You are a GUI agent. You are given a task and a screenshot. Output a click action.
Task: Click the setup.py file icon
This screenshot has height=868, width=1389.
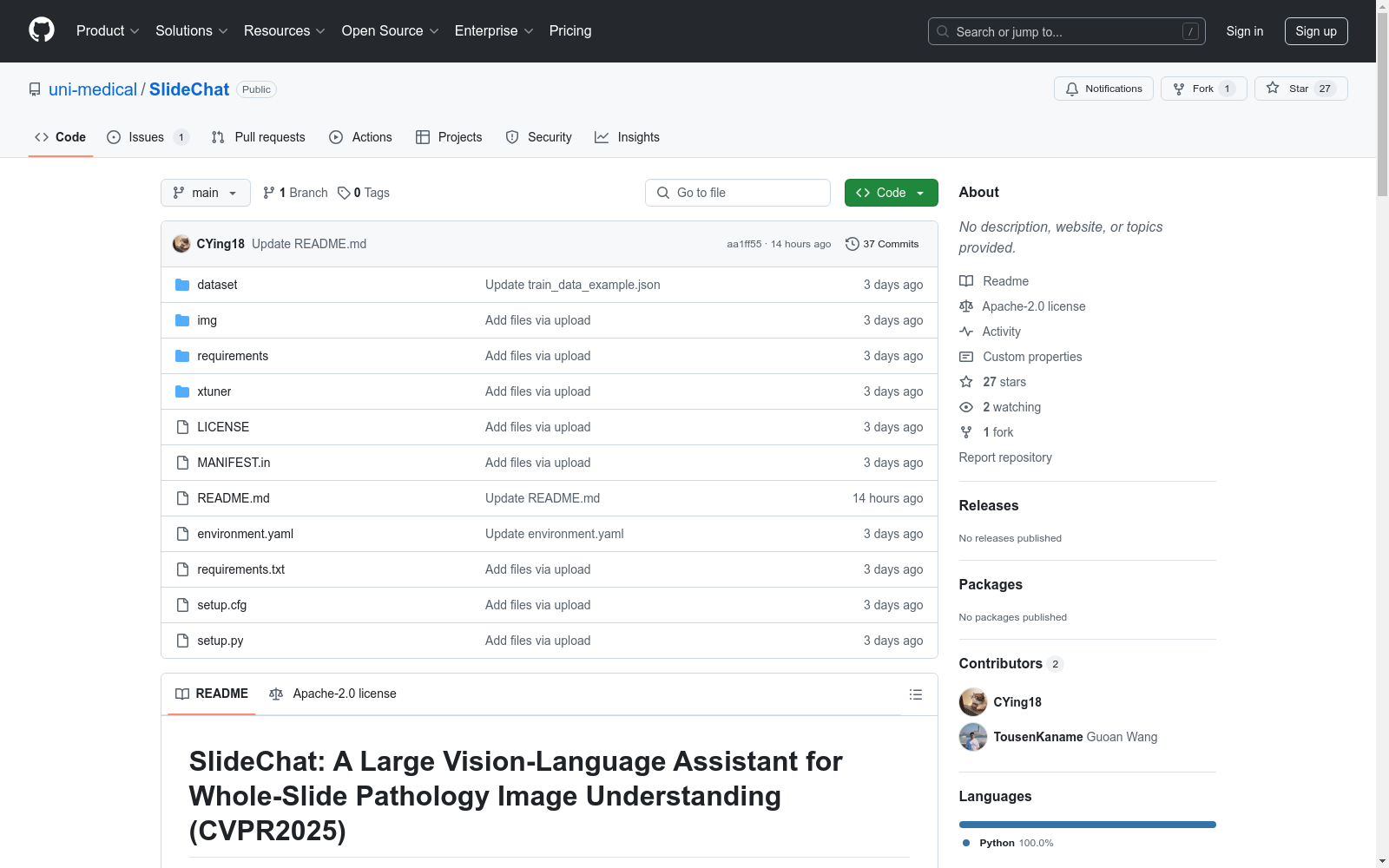click(x=182, y=641)
